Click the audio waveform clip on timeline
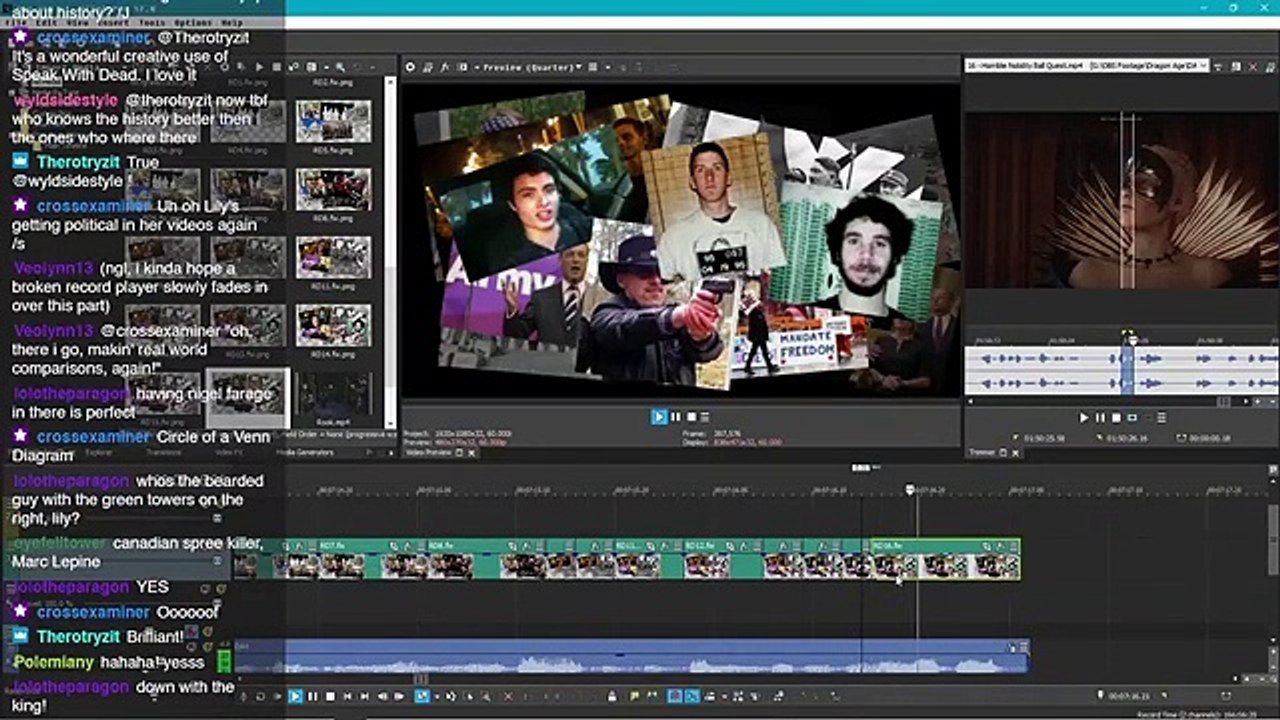This screenshot has height=720, width=1280. point(630,656)
